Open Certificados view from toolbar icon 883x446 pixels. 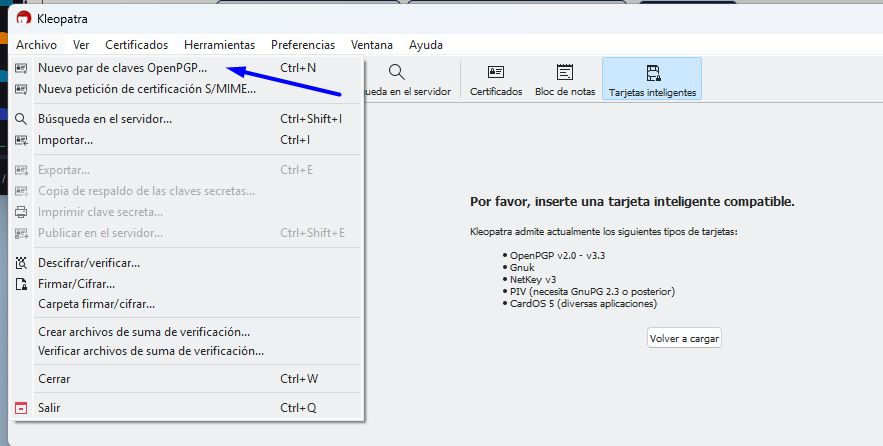pos(496,79)
